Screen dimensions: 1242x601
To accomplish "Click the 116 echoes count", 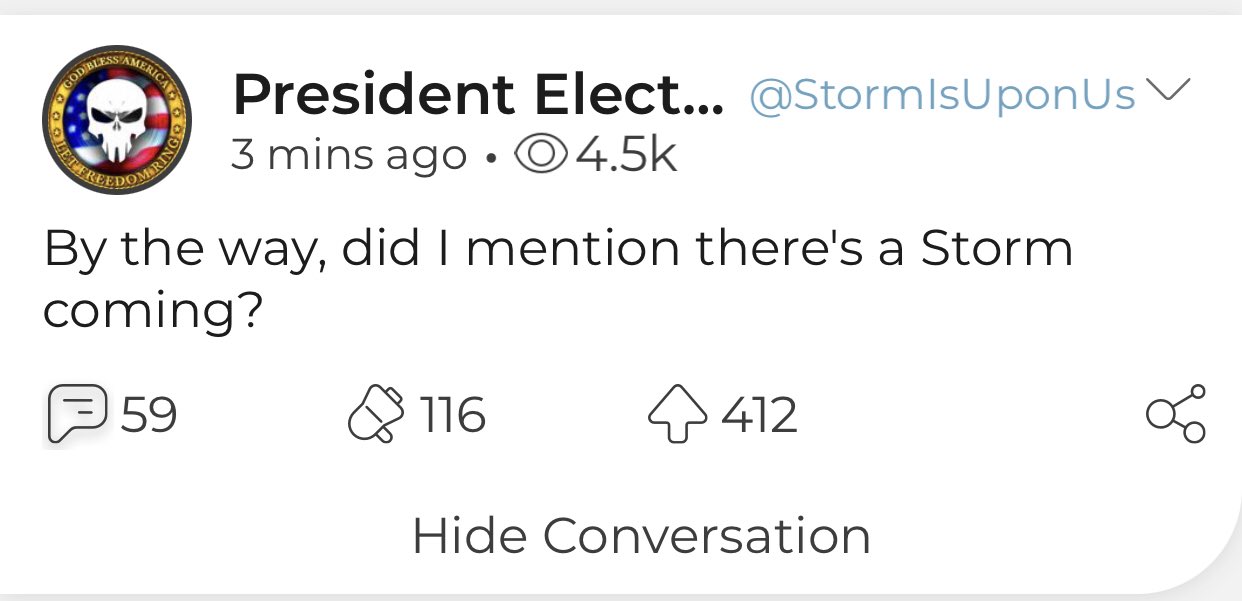I will pyautogui.click(x=451, y=415).
